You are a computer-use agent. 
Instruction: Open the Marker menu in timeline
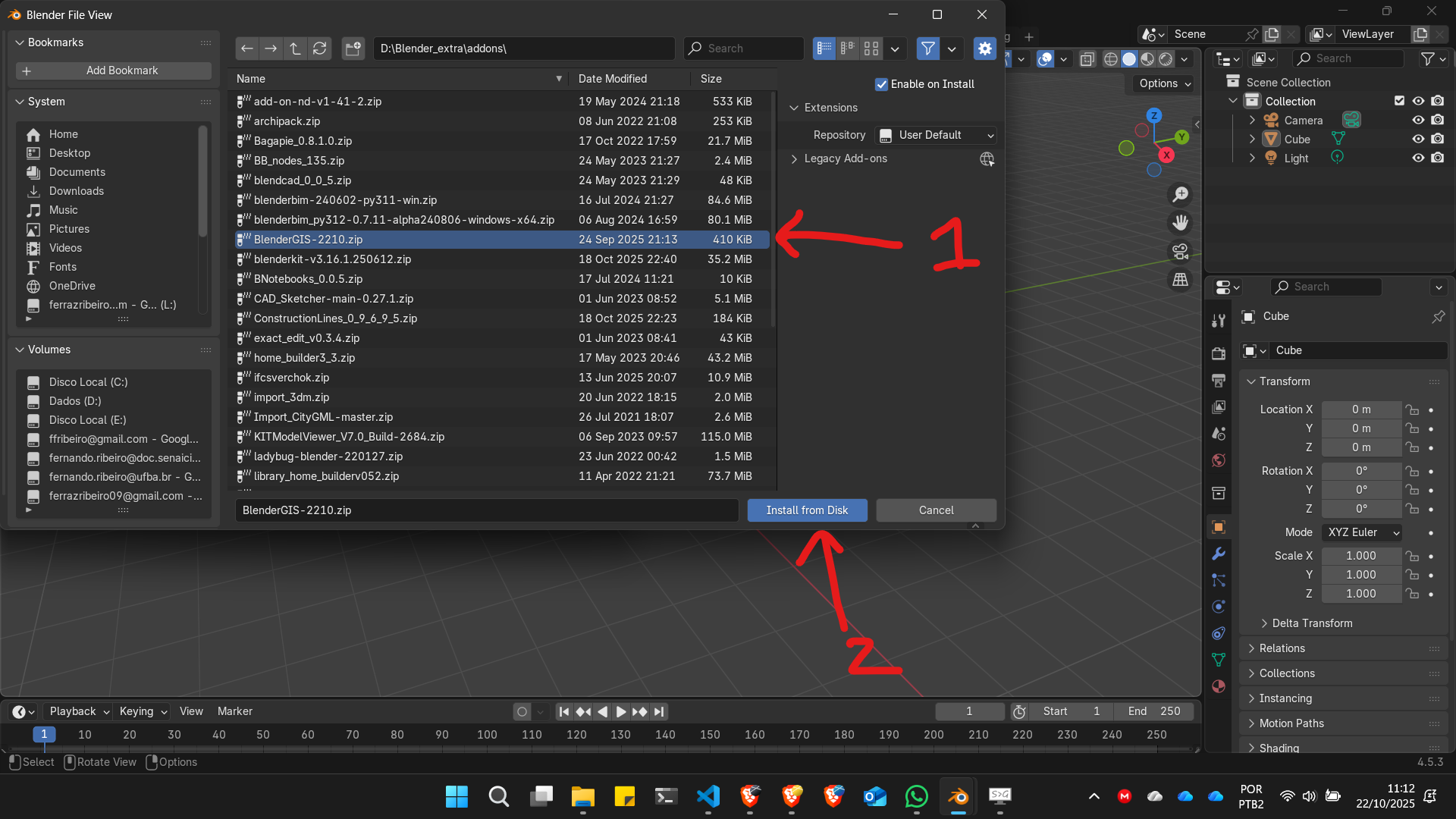point(234,711)
